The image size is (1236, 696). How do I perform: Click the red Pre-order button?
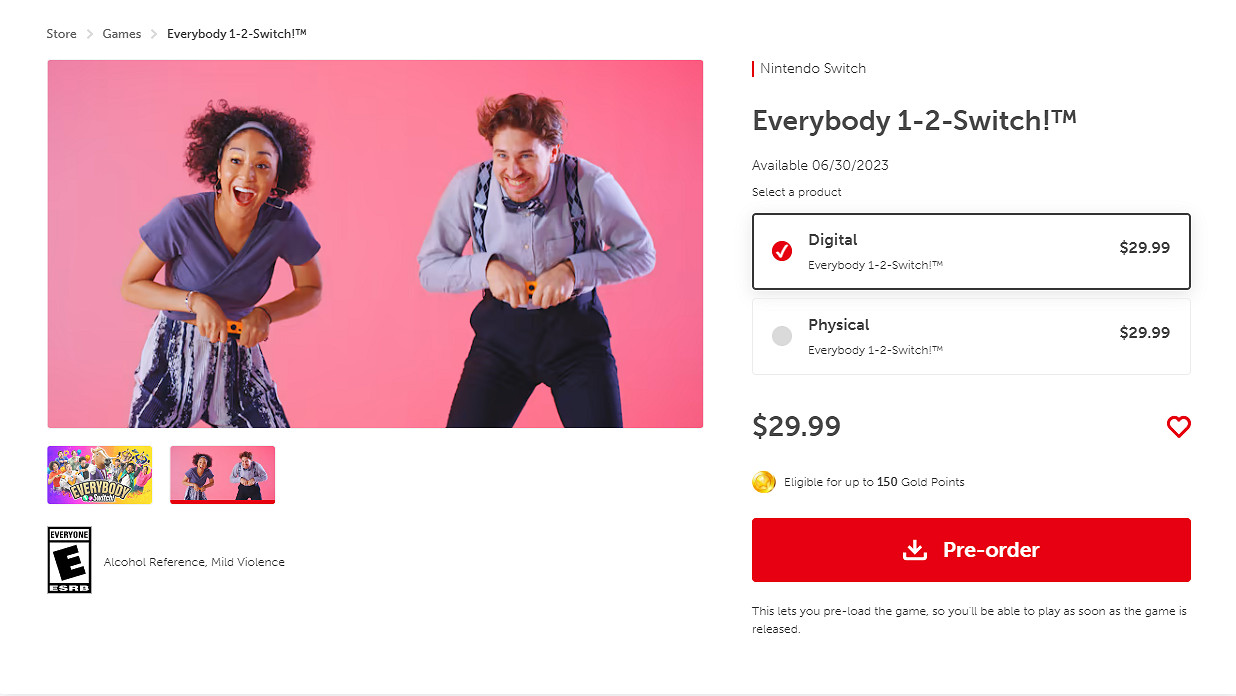(x=971, y=550)
